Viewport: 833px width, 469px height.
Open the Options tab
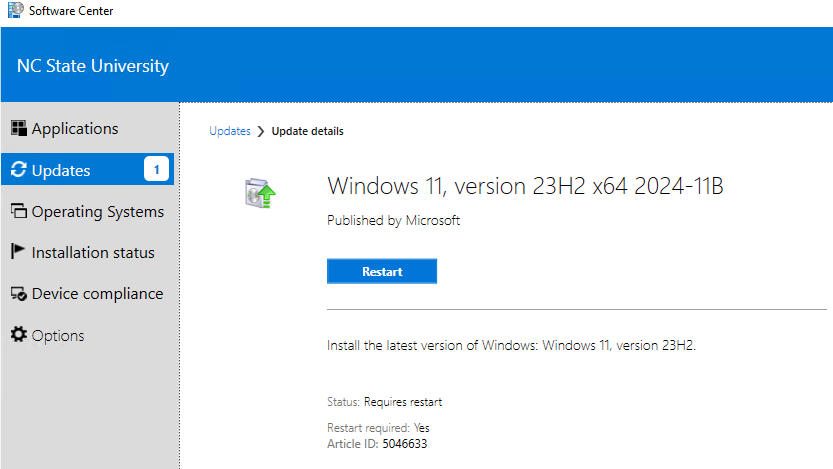pyautogui.click(x=58, y=336)
